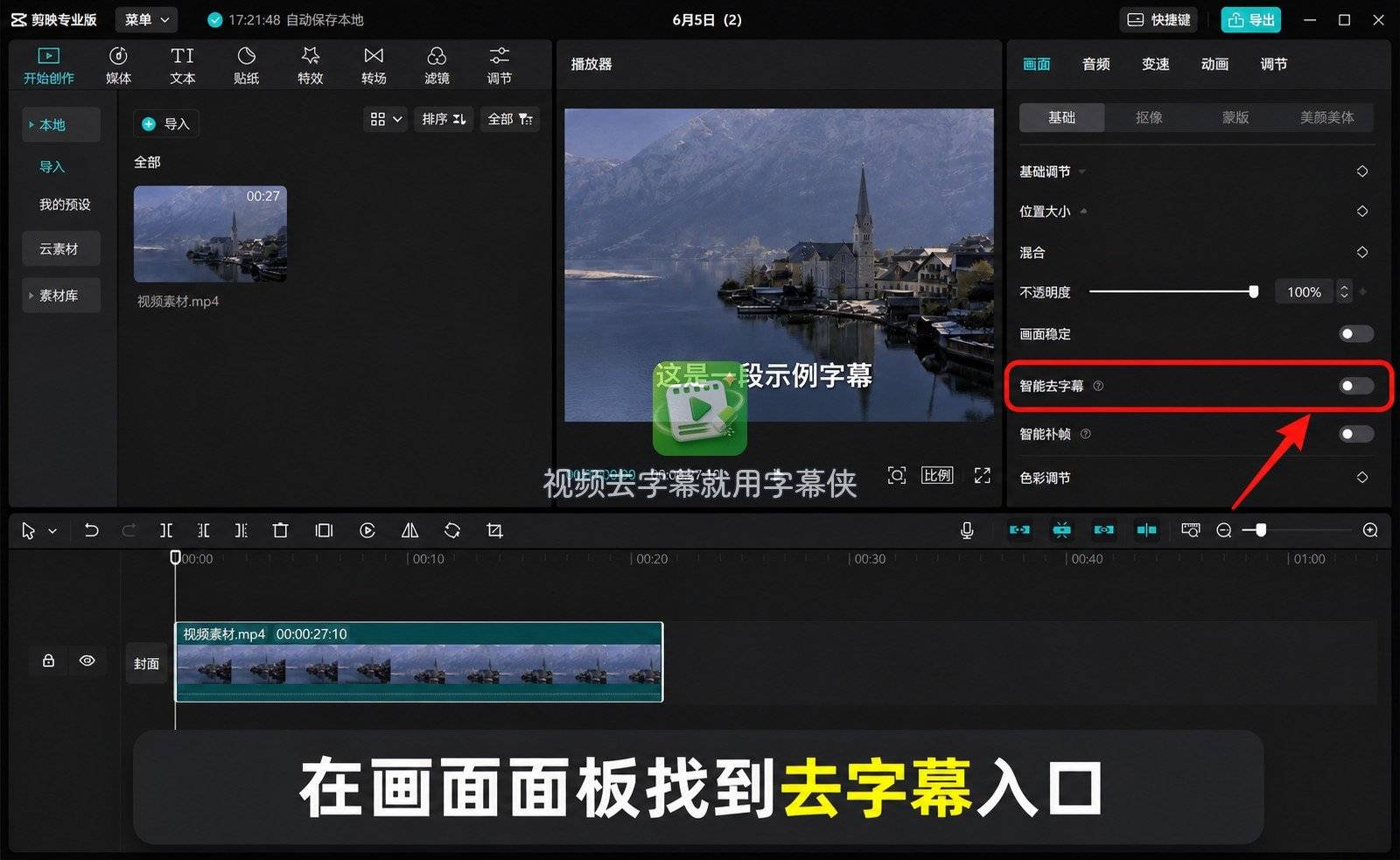This screenshot has width=1400, height=860.
Task: Select the 视频素材.mp4 timeline clip
Action: 419,662
